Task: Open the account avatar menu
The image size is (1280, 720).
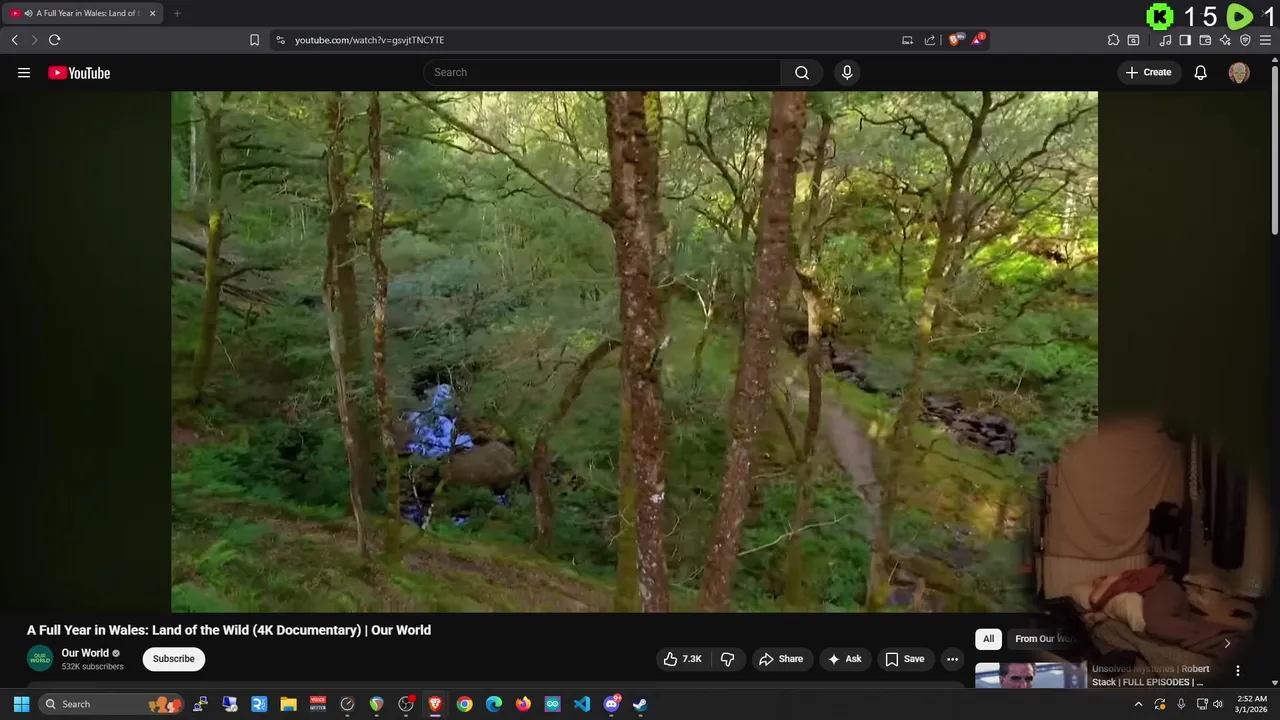Action: point(1239,72)
